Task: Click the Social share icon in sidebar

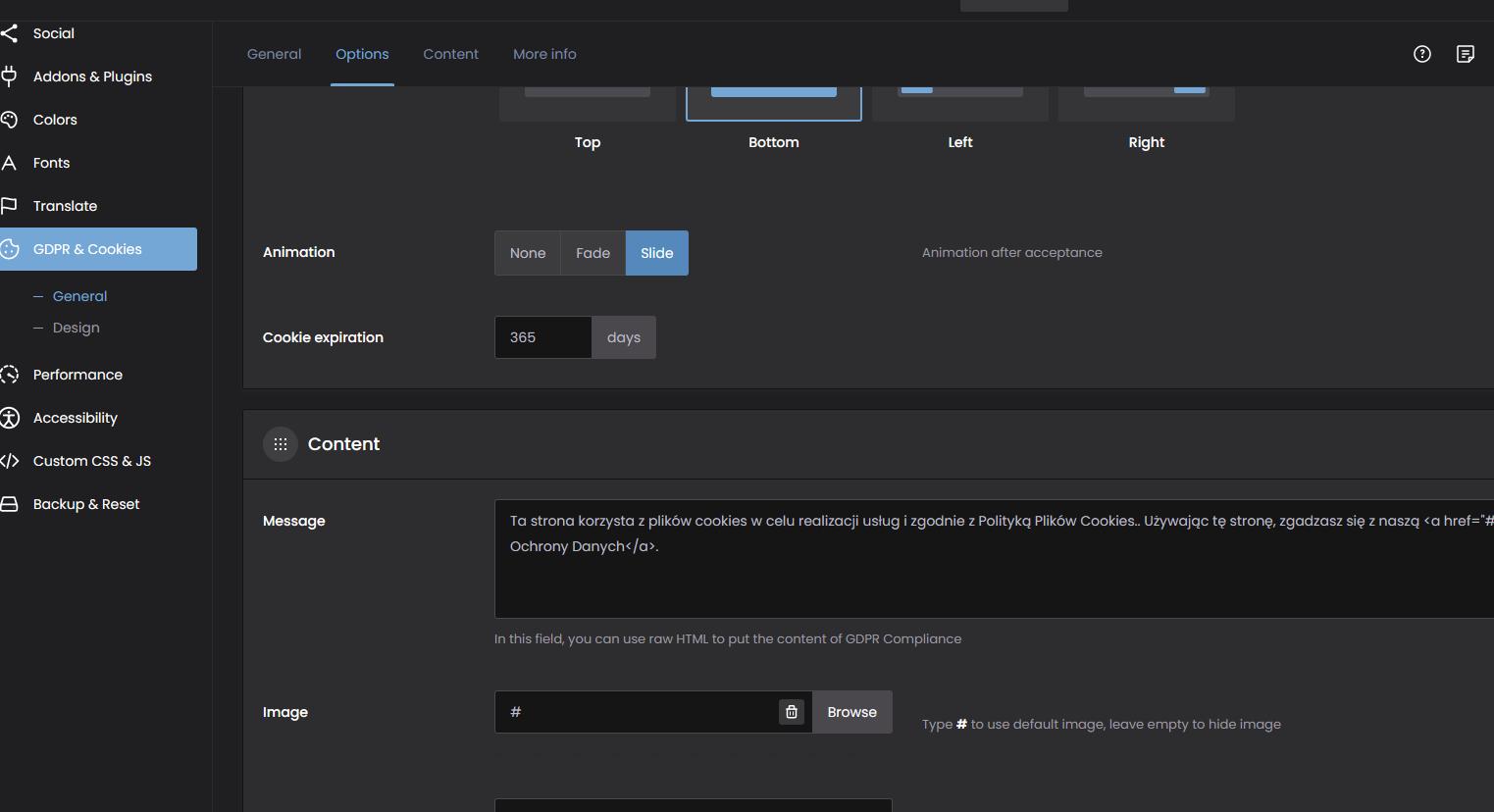Action: click(x=9, y=33)
